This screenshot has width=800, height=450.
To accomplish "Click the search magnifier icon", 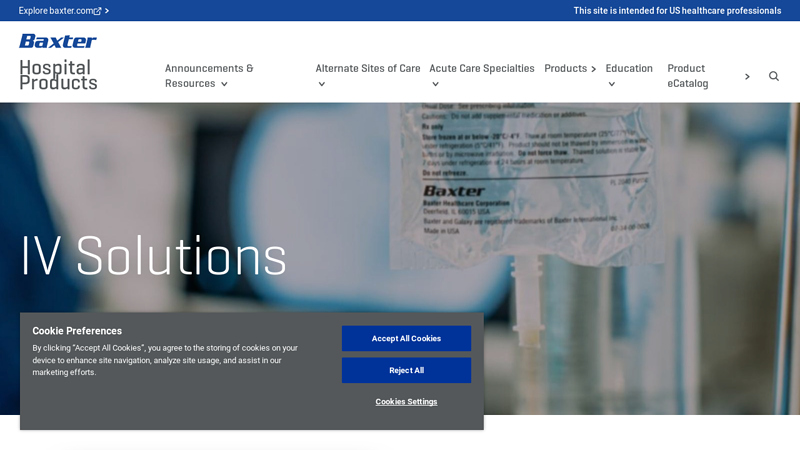I will (773, 76).
